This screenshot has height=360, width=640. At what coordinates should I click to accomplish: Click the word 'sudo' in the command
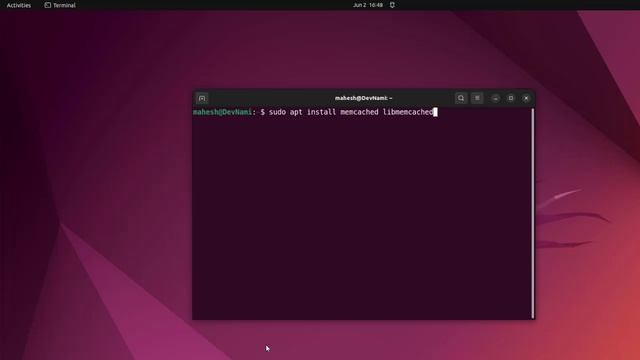pyautogui.click(x=277, y=112)
